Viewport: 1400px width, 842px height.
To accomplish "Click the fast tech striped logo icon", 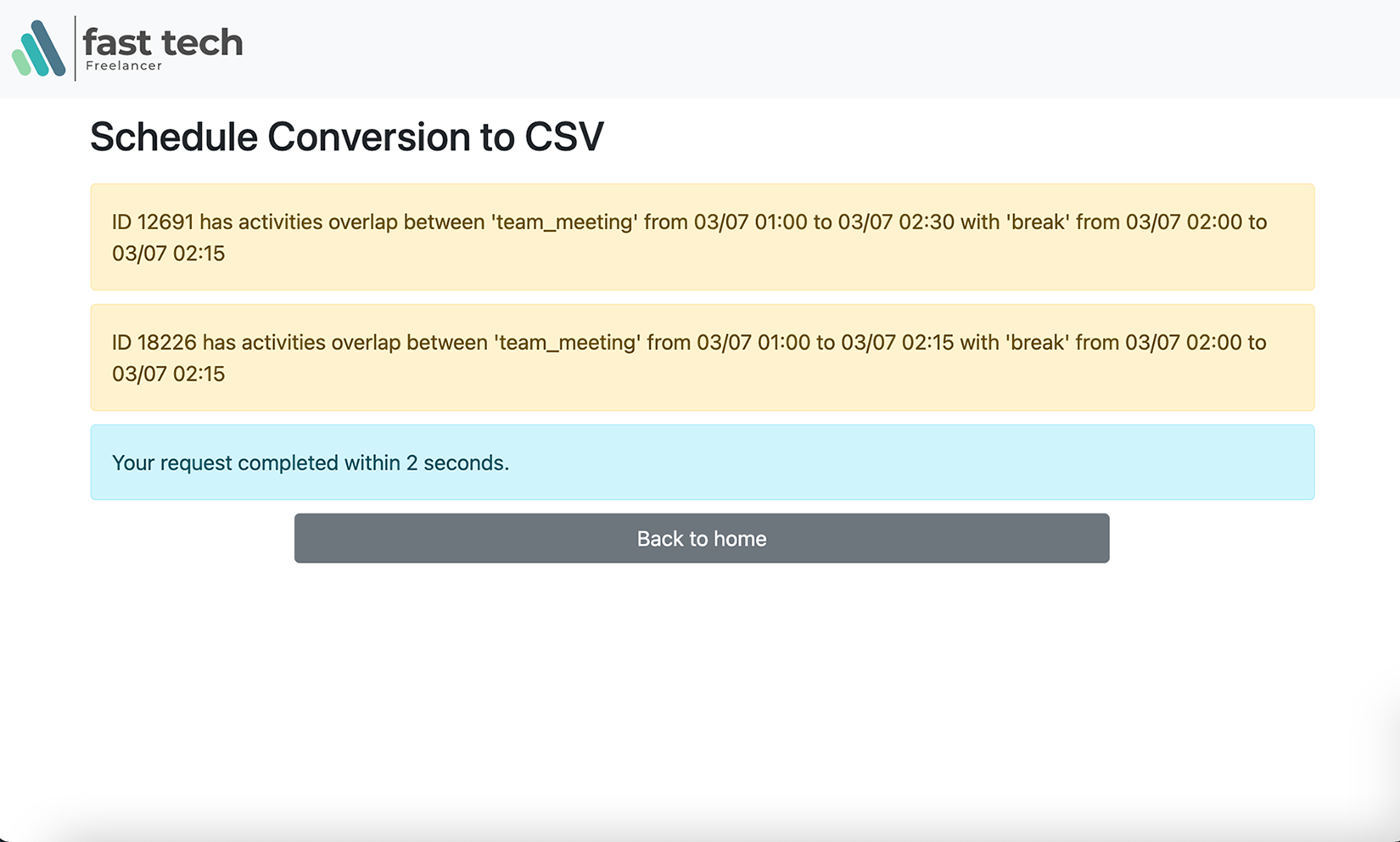I will 39,49.
